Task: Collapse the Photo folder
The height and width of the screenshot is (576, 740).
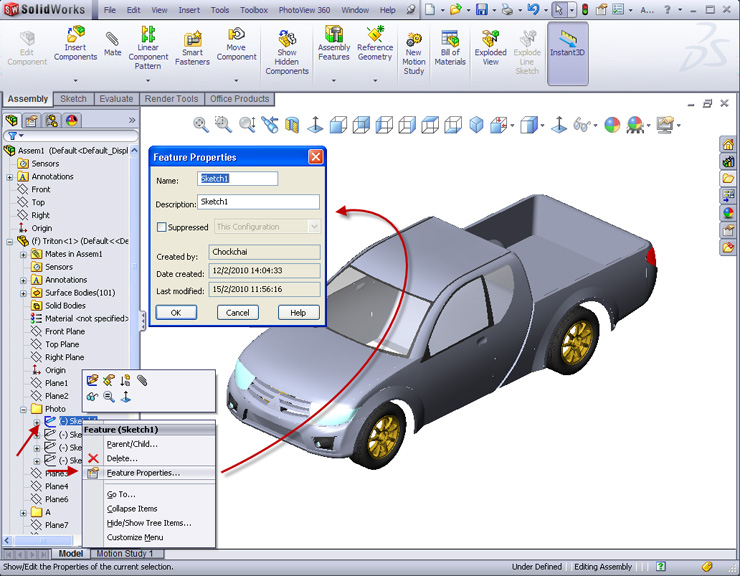Action: pyautogui.click(x=23, y=409)
